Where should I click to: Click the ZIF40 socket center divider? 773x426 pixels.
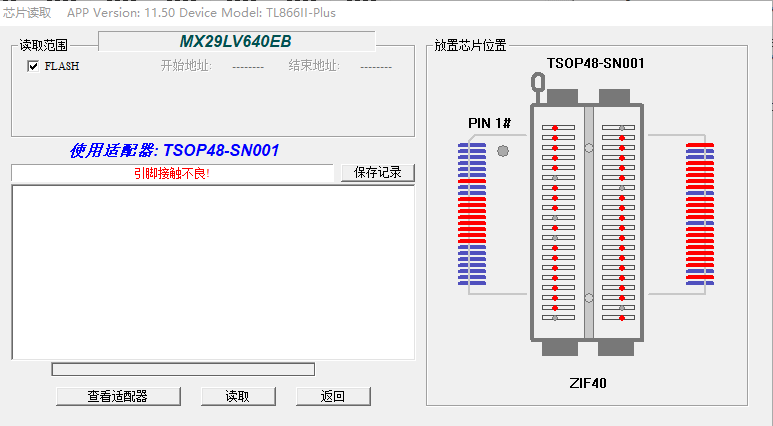589,220
